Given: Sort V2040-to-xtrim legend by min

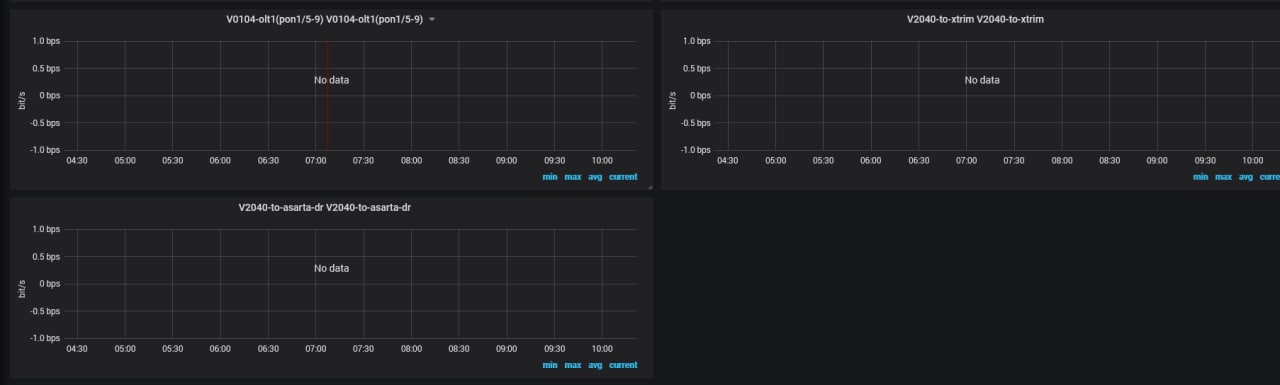Looking at the screenshot, I should (x=1200, y=177).
